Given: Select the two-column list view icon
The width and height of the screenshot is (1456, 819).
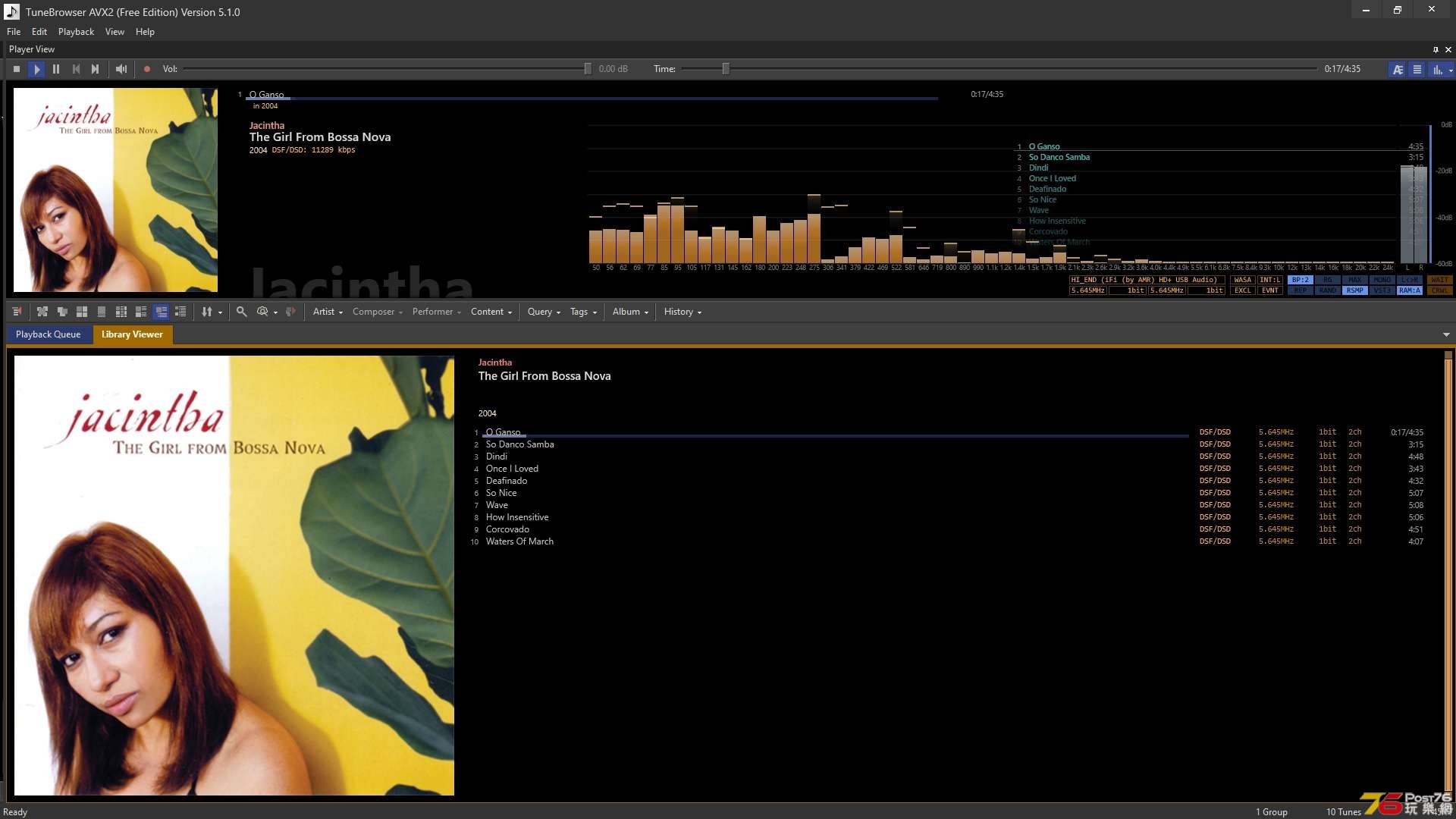Looking at the screenshot, I should pos(121,312).
